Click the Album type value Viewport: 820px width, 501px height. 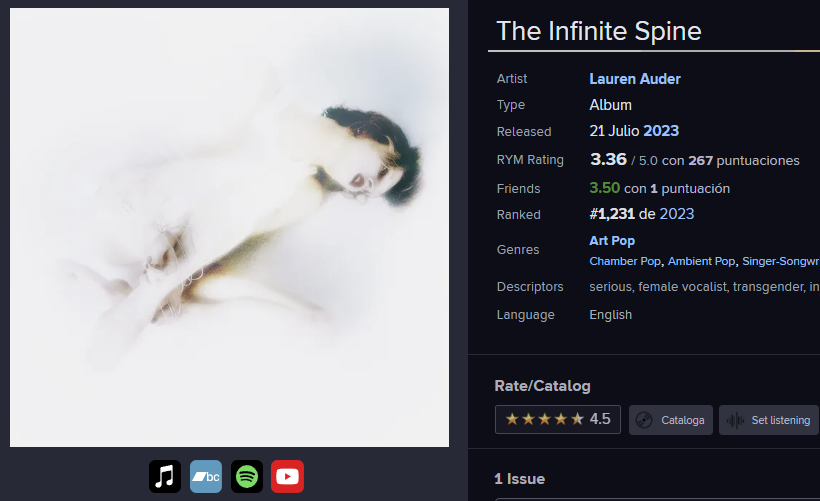pyautogui.click(x=610, y=105)
